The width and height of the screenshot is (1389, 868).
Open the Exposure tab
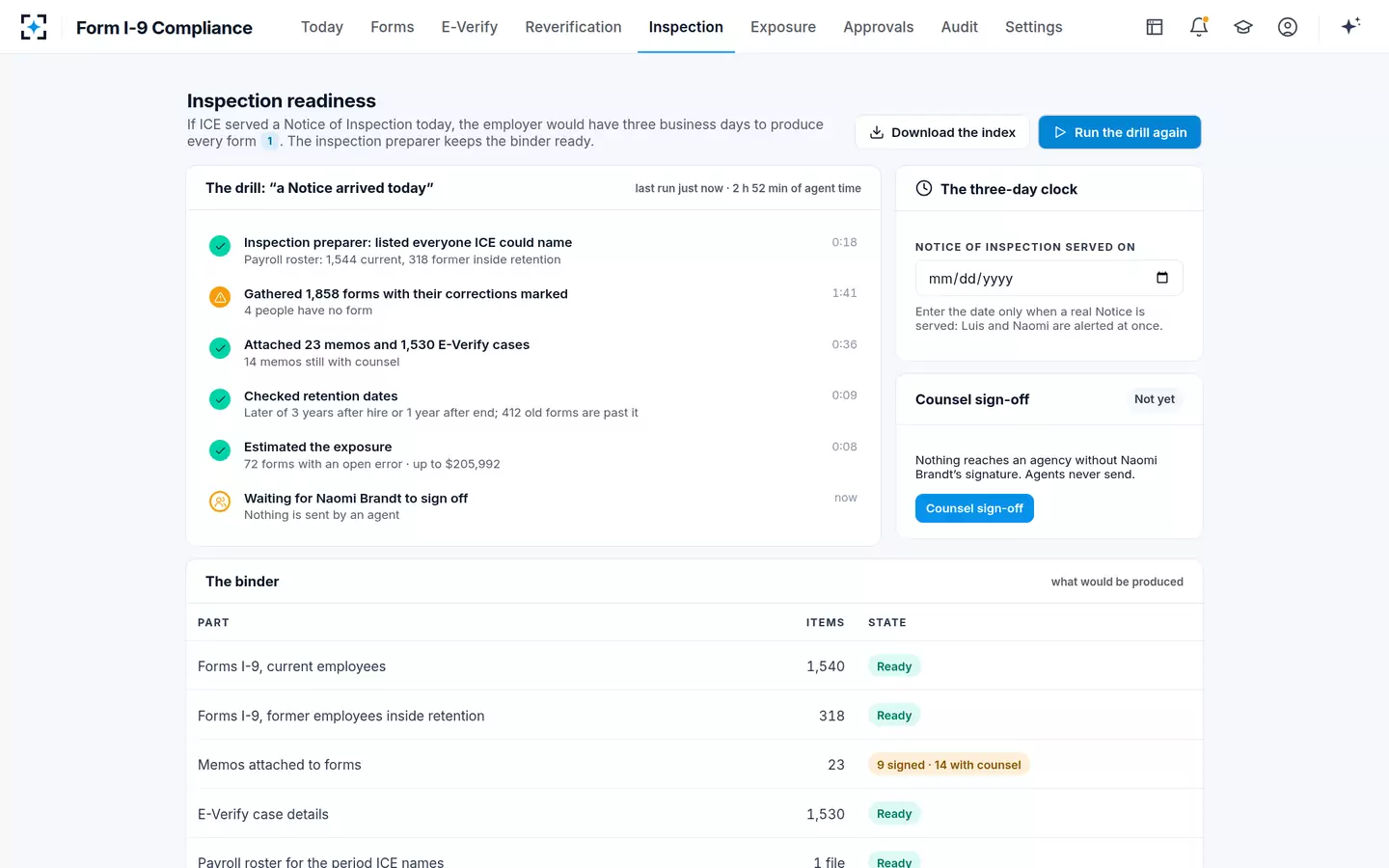[783, 27]
